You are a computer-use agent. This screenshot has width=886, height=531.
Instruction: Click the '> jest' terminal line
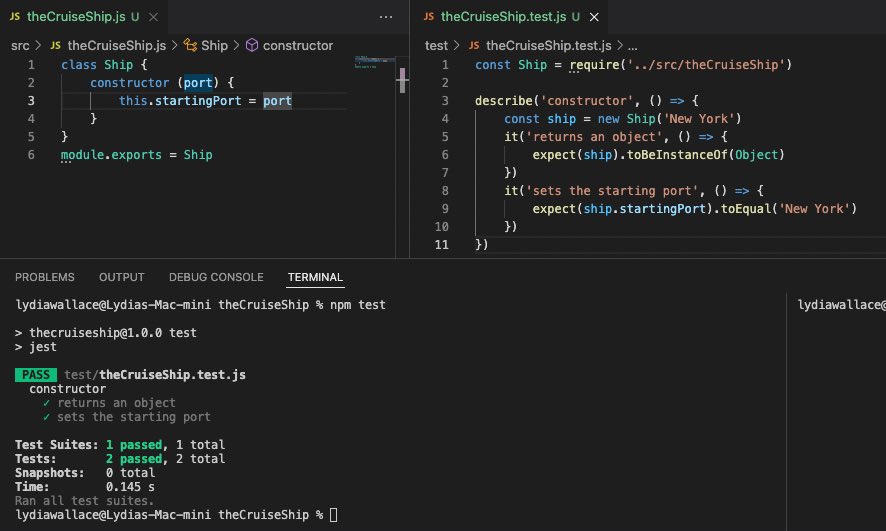36,347
